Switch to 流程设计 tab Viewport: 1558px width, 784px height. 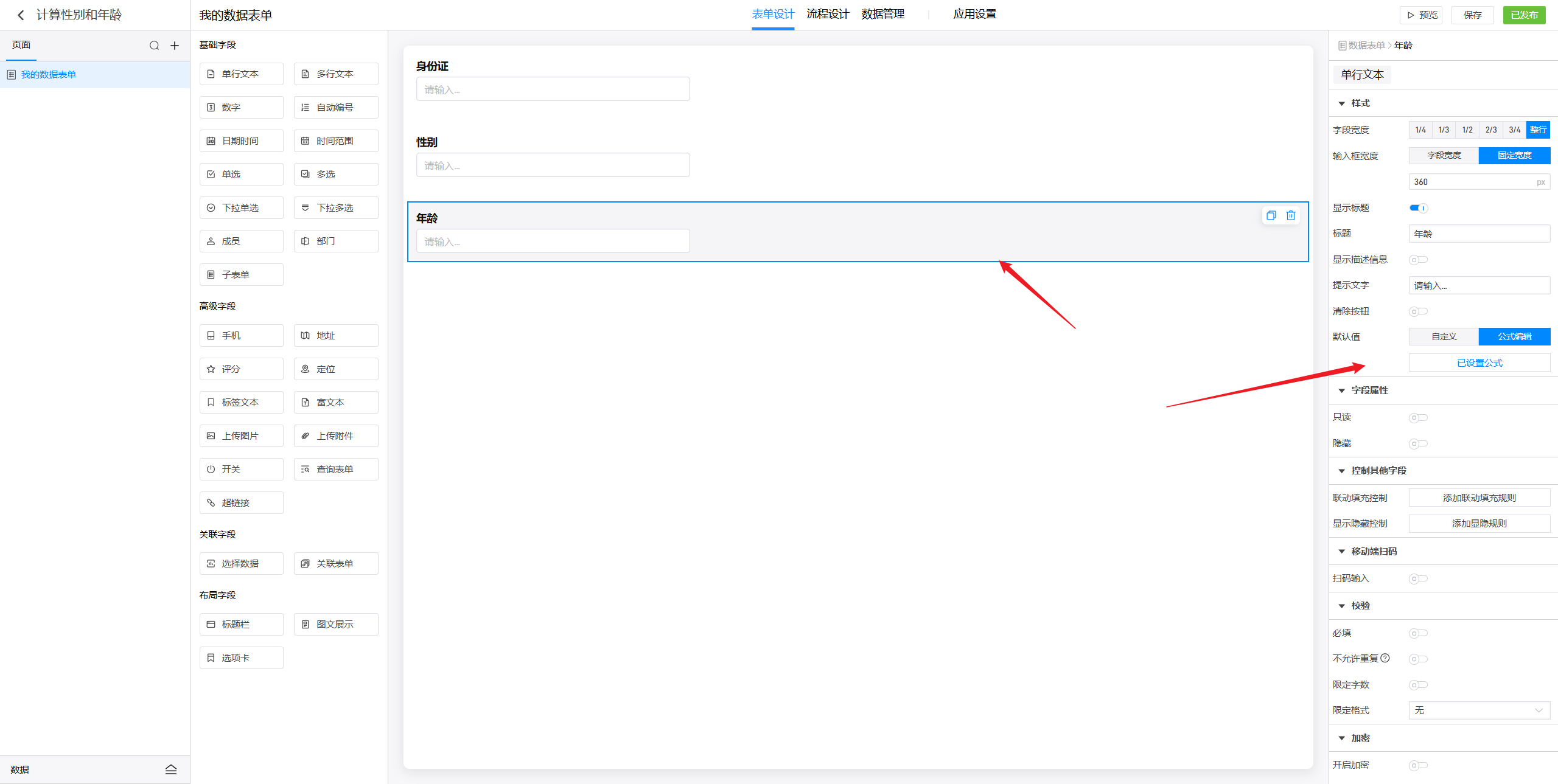(828, 14)
